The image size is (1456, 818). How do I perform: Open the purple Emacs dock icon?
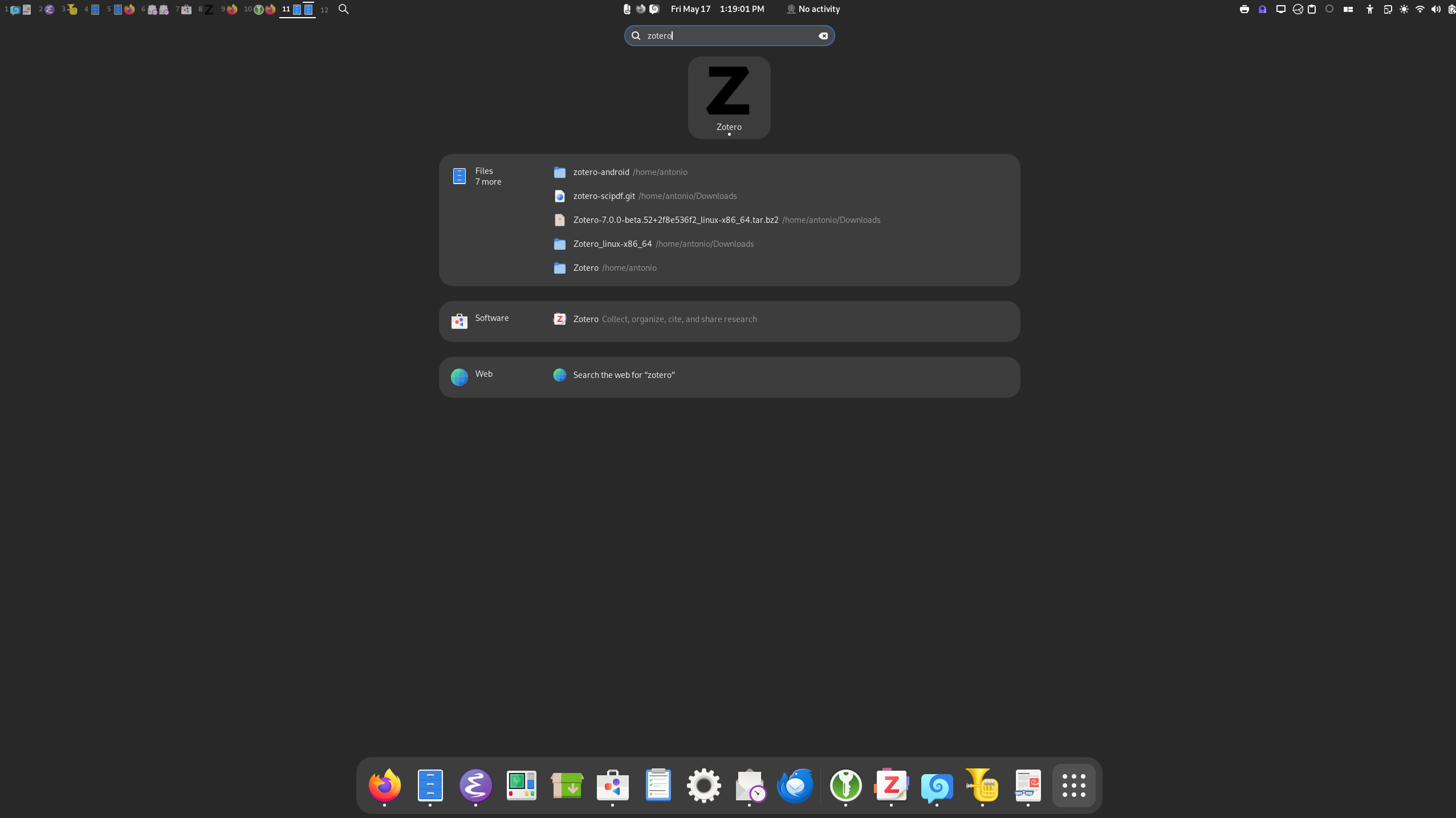point(475,785)
